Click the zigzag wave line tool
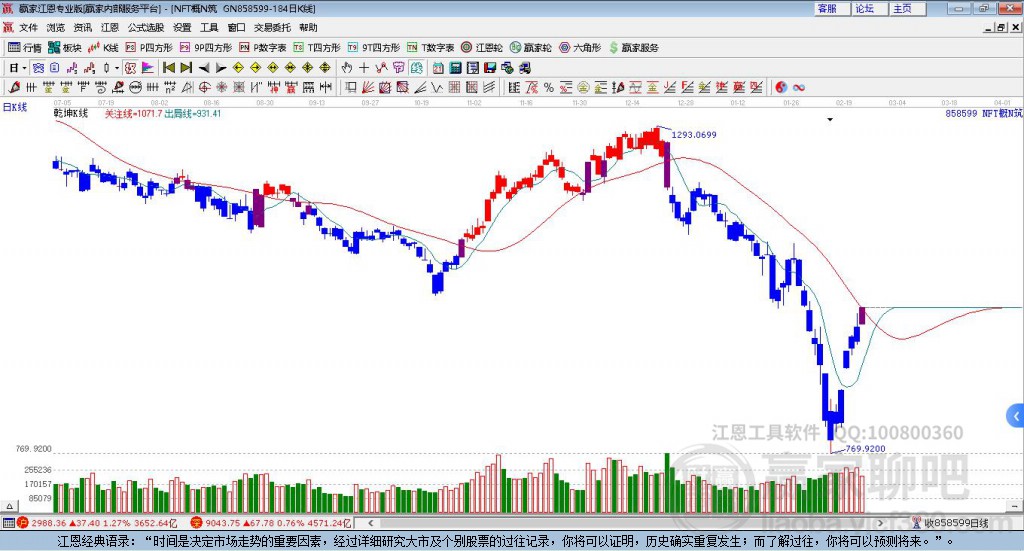This screenshot has height=551, width=1024. 438,87
